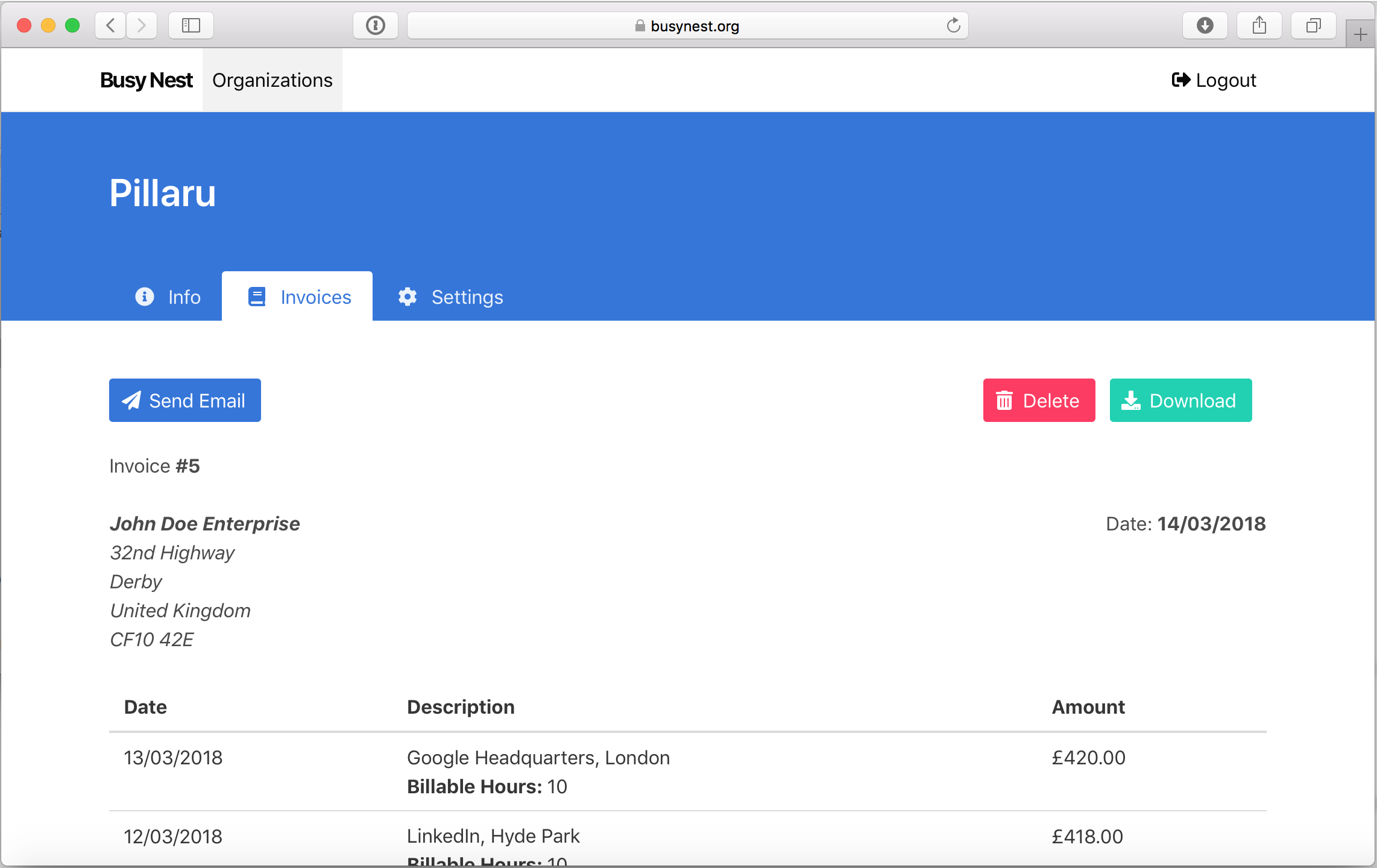Click the £420.00 amount cell
This screenshot has height=868, width=1377.
tap(1089, 758)
